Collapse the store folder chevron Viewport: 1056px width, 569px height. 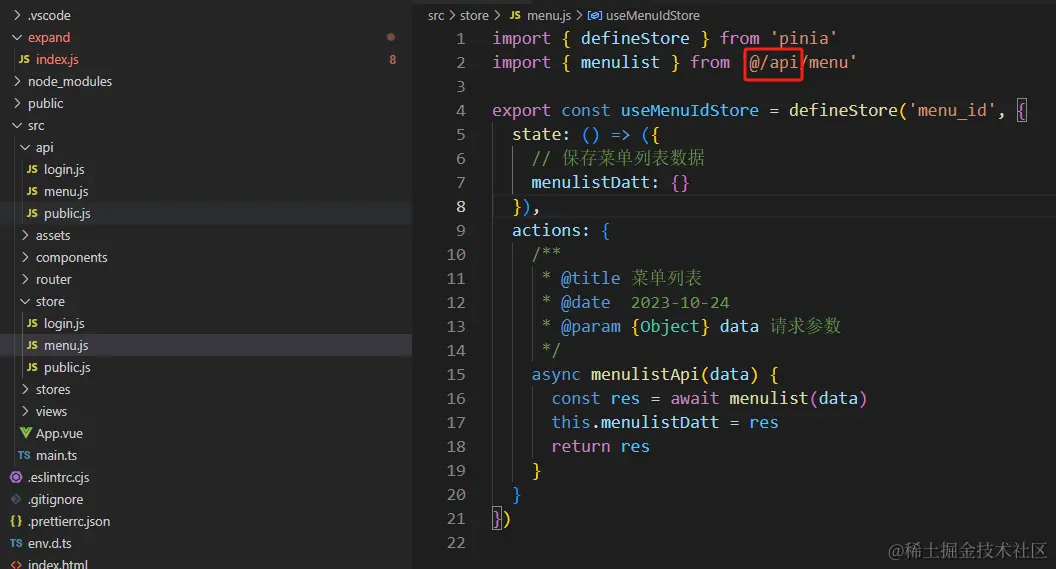point(25,301)
